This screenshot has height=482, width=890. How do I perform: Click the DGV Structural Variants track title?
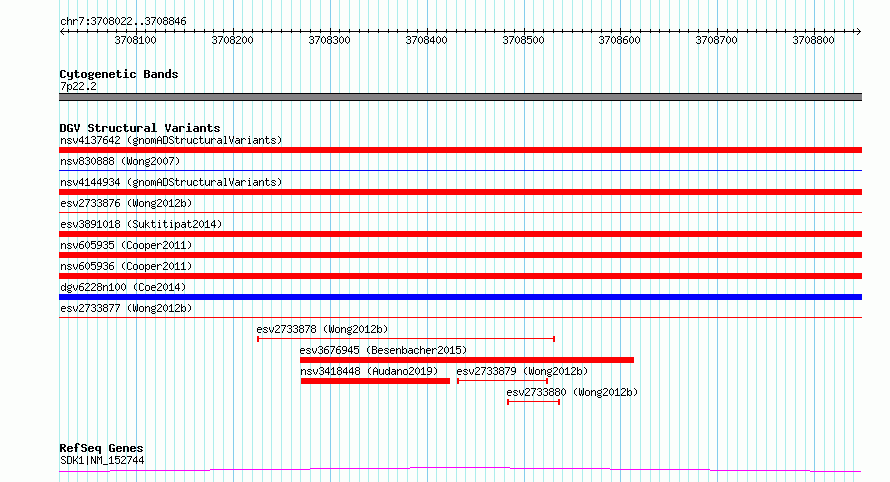140,128
